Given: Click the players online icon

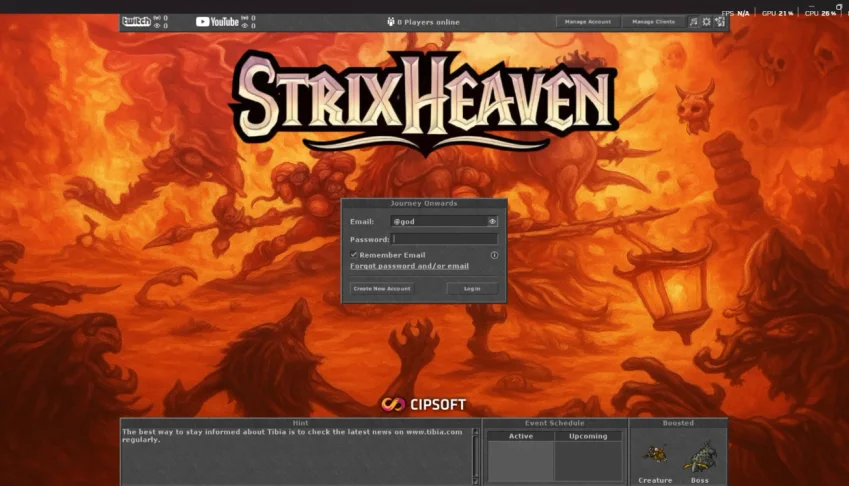Looking at the screenshot, I should pyautogui.click(x=391, y=22).
